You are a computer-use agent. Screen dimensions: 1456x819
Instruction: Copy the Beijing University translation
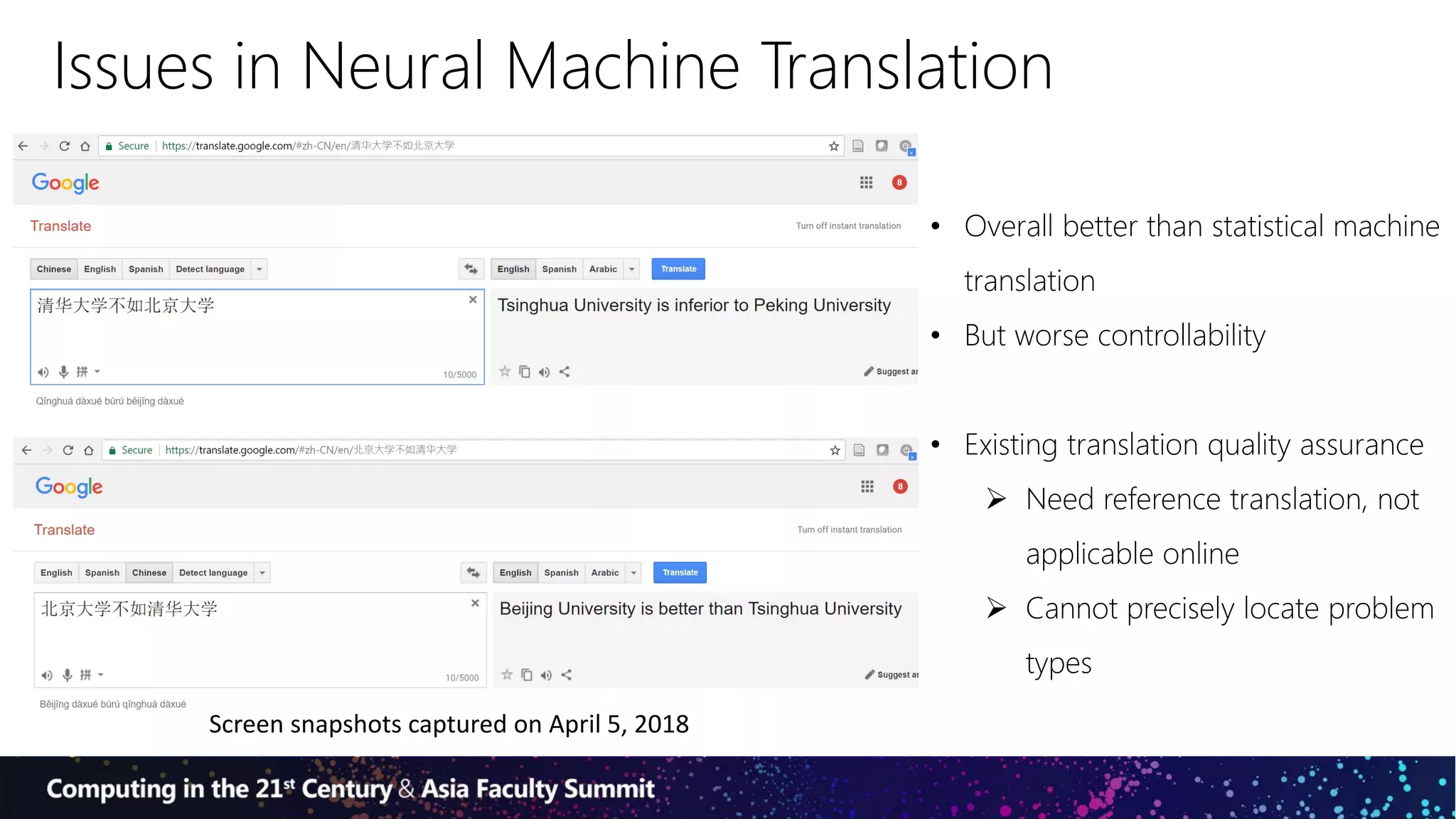click(527, 675)
